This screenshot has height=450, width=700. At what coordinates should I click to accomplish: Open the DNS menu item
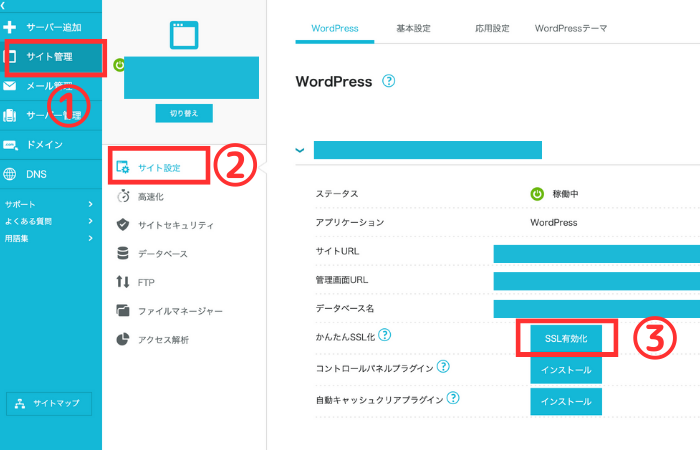click(x=51, y=174)
